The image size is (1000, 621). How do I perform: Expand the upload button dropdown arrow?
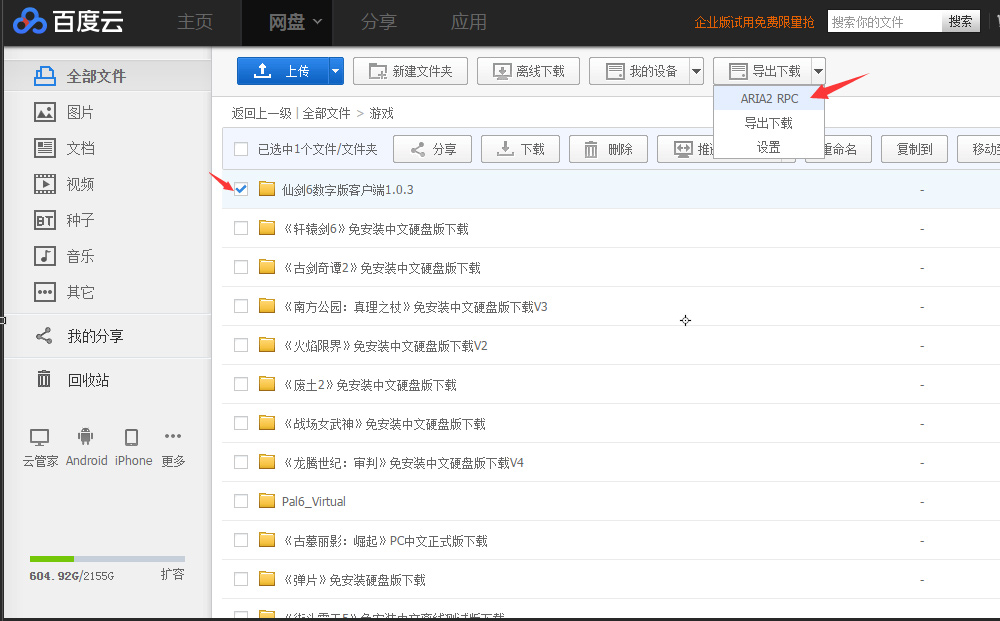pos(336,71)
